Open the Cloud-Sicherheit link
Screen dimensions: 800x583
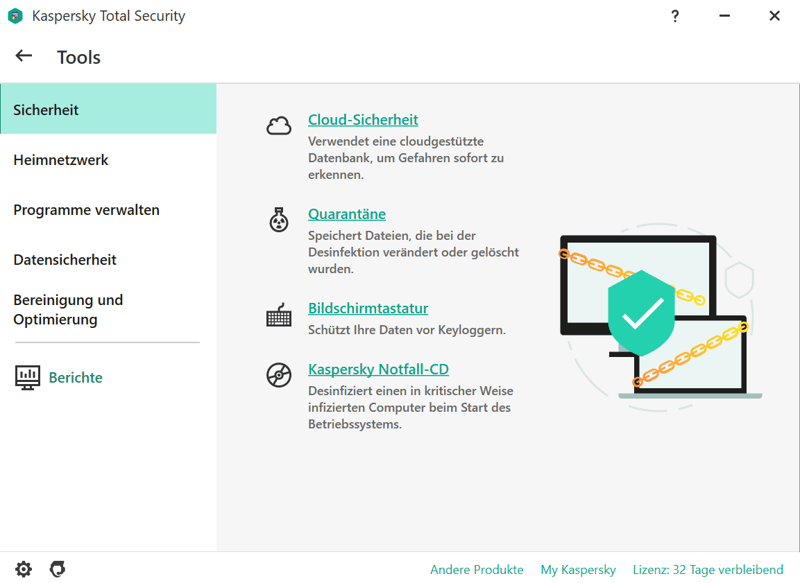click(x=363, y=120)
